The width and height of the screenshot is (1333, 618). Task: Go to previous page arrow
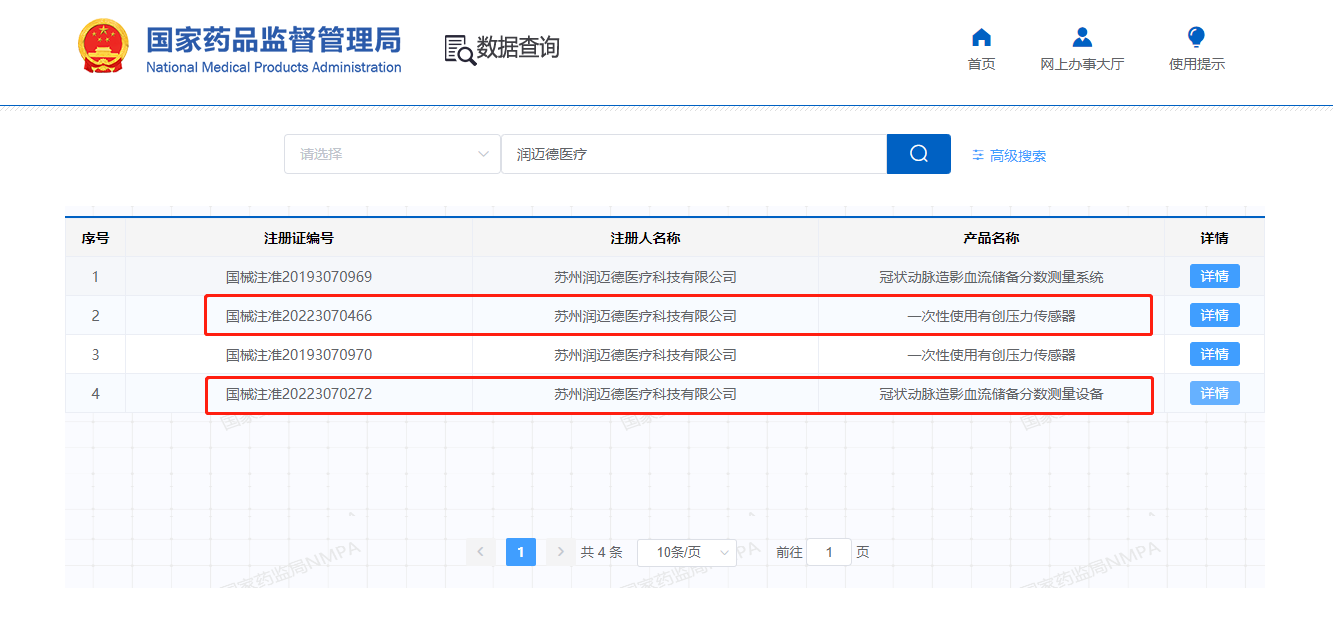480,552
